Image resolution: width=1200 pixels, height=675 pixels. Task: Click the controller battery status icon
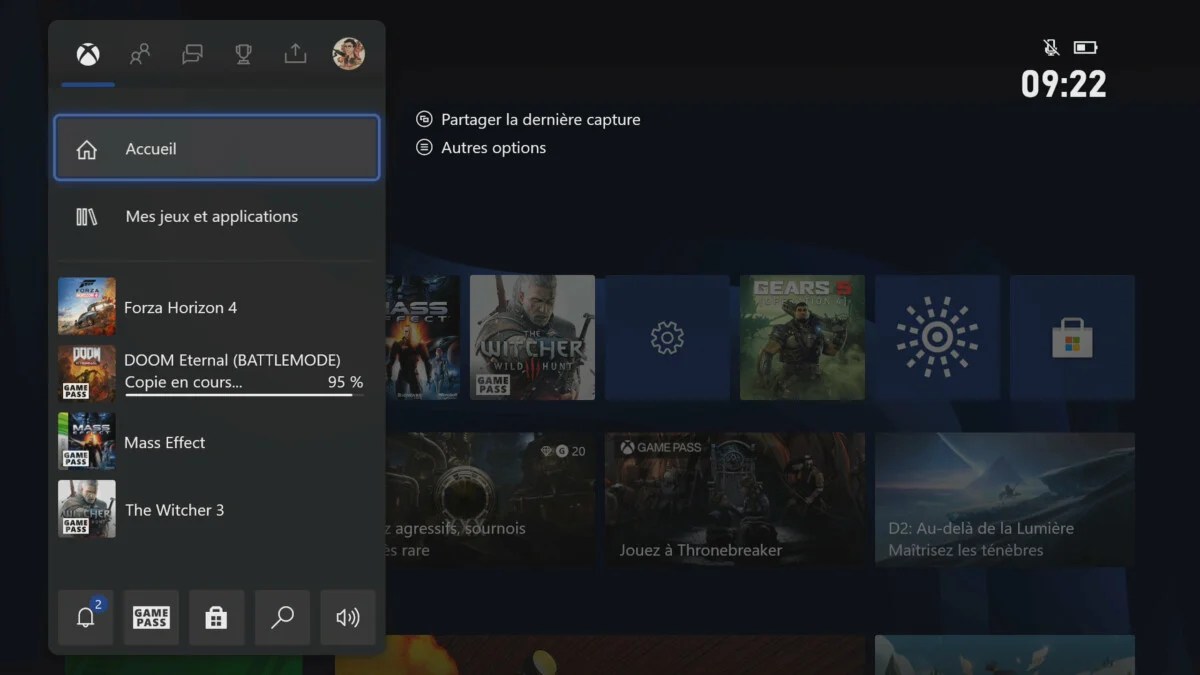click(1085, 47)
